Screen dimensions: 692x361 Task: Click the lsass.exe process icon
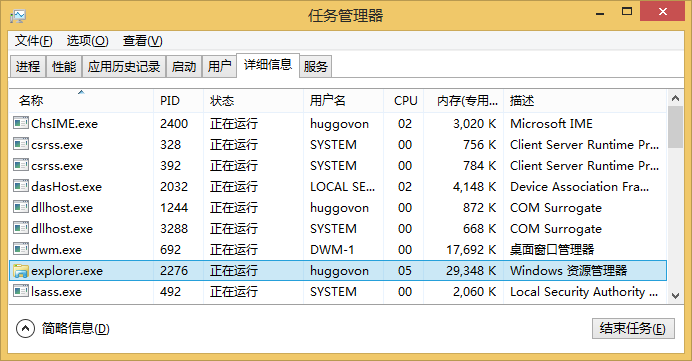pyautogui.click(x=21, y=291)
